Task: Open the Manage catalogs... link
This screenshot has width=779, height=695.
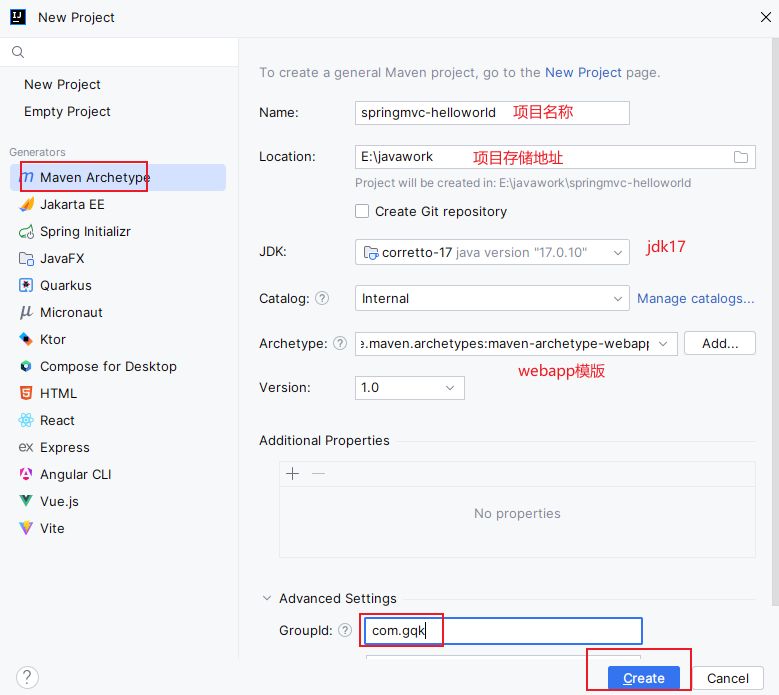Action: [696, 298]
